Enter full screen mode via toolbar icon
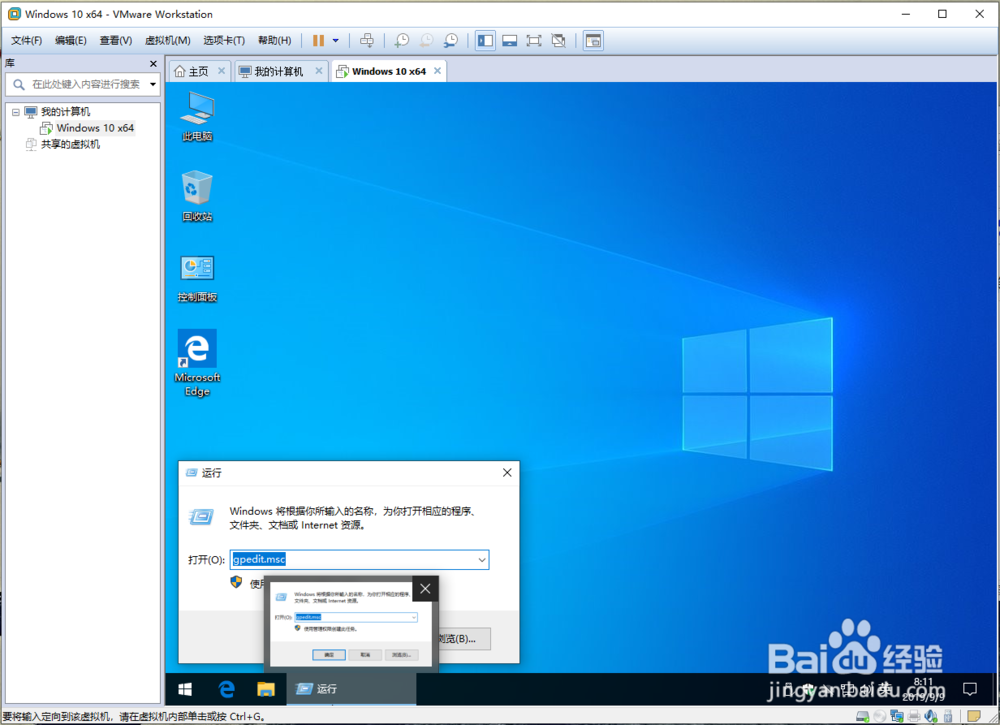 point(534,41)
